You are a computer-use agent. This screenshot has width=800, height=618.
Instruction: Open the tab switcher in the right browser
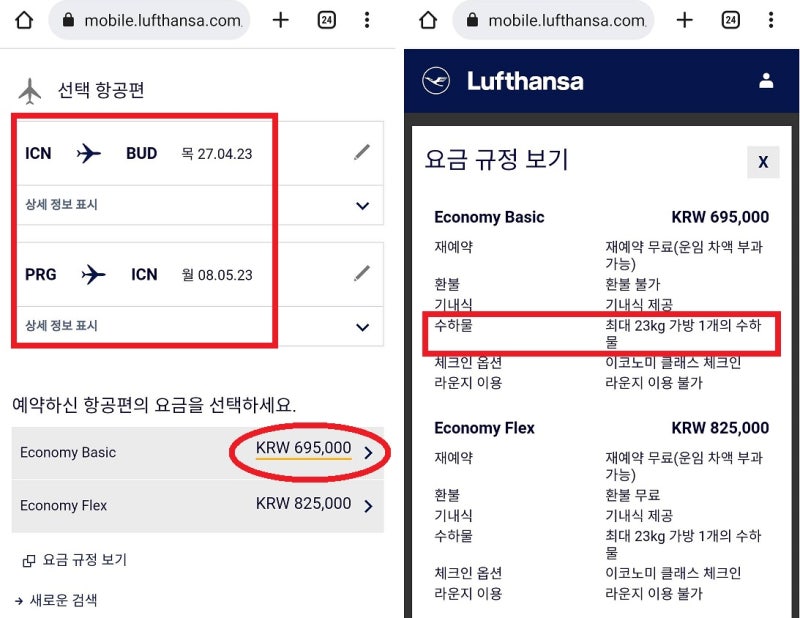click(x=731, y=20)
